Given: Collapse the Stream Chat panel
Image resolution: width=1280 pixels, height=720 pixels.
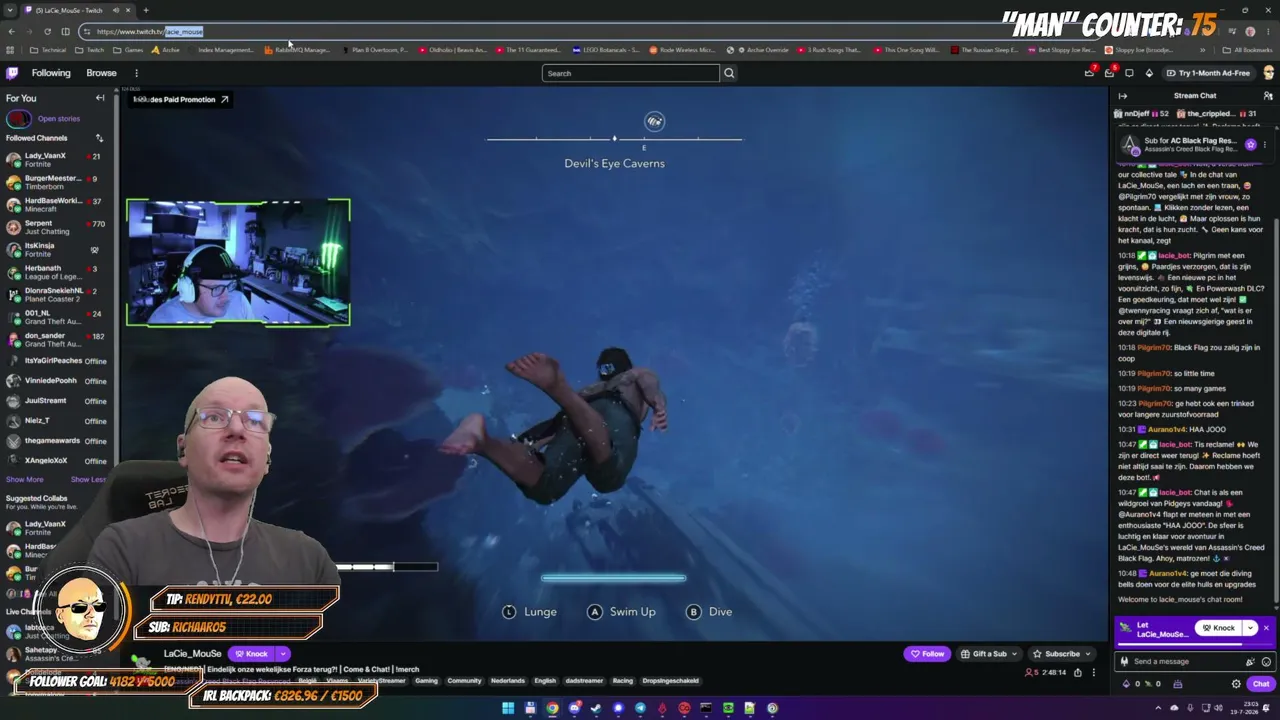Looking at the screenshot, I should [1123, 96].
